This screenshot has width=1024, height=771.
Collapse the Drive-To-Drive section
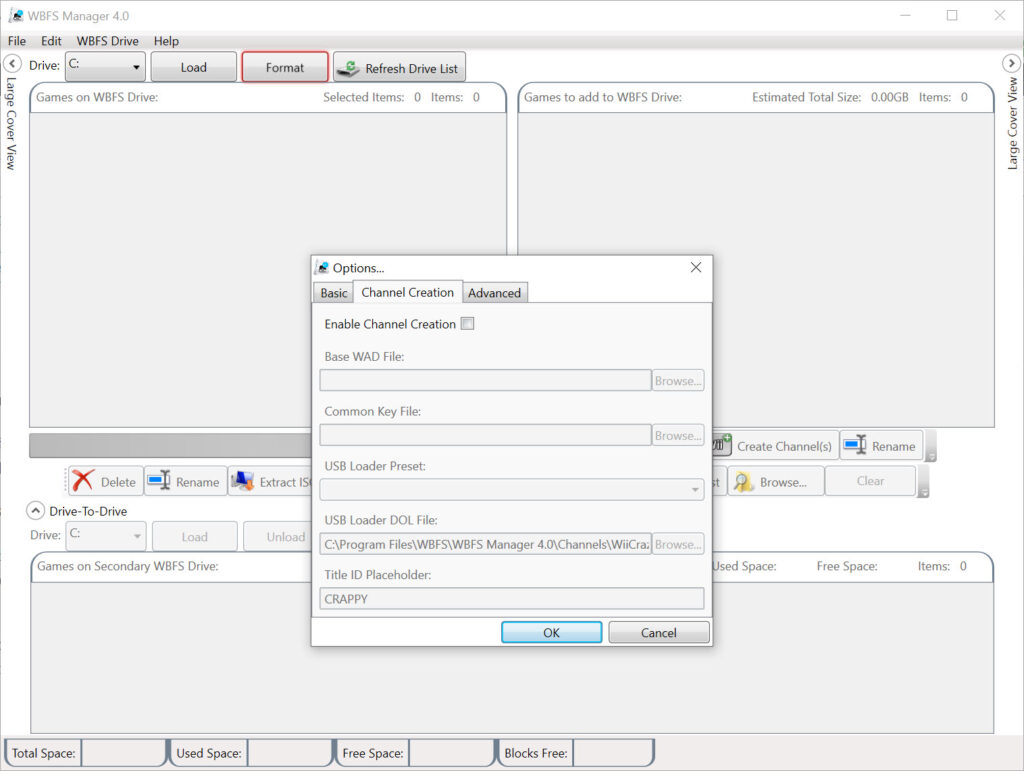click(35, 511)
